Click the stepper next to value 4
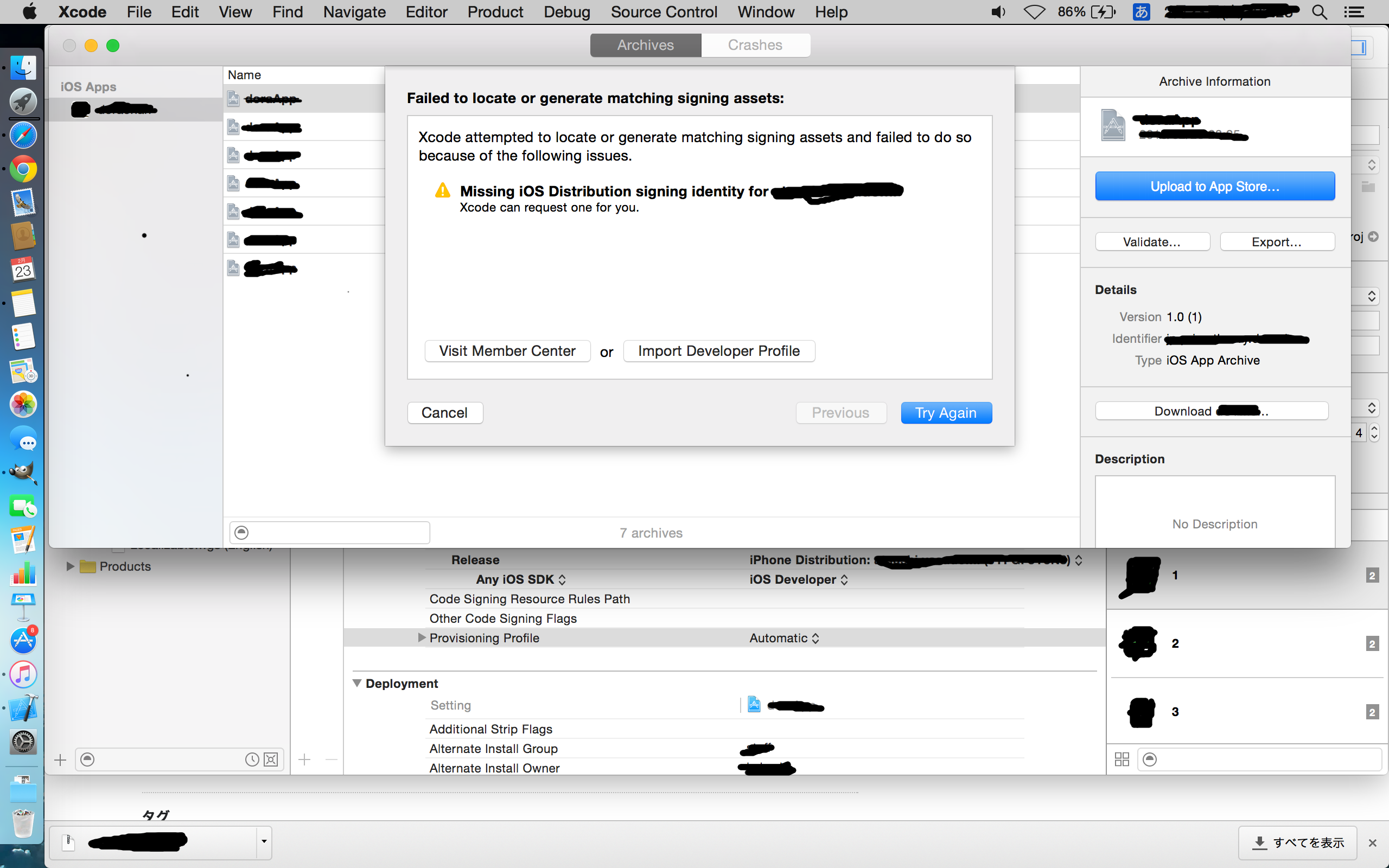Screen dimensions: 1389x868 pyautogui.click(x=1374, y=432)
